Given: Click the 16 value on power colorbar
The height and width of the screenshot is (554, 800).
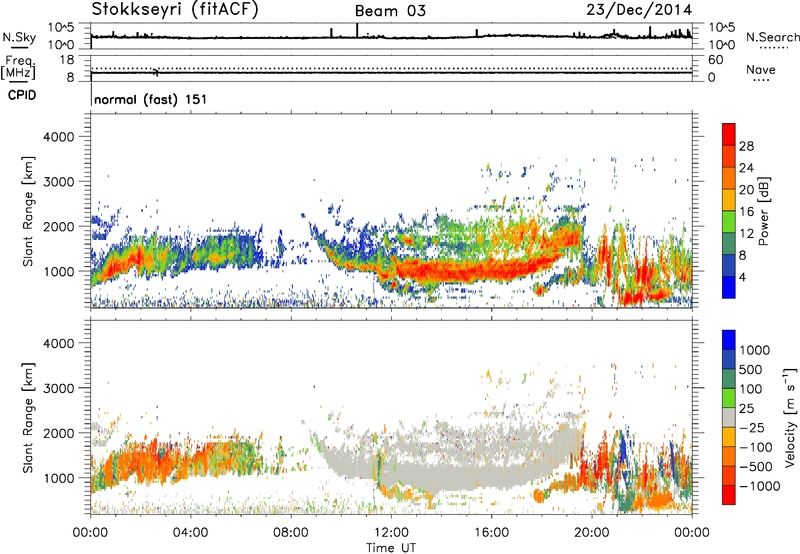Looking at the screenshot, I should (746, 212).
